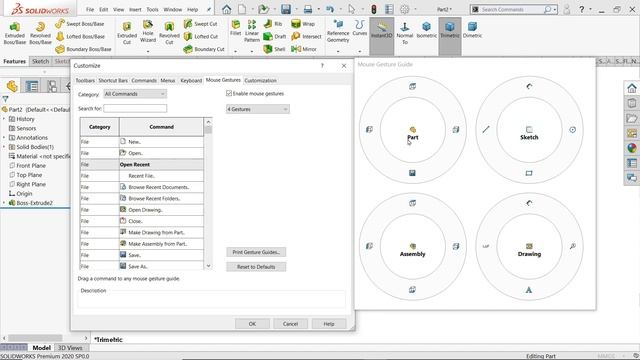Open the 4 Gestures dropdown
This screenshot has height=360, width=640.
coord(258,109)
